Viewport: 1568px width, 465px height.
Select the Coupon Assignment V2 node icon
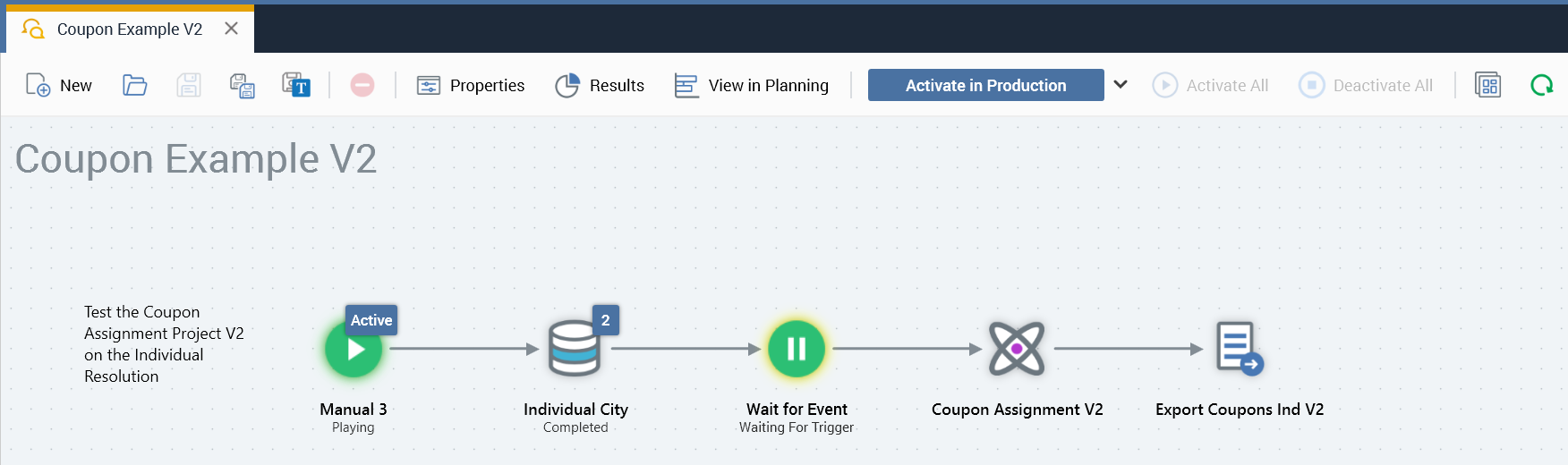tap(1017, 349)
